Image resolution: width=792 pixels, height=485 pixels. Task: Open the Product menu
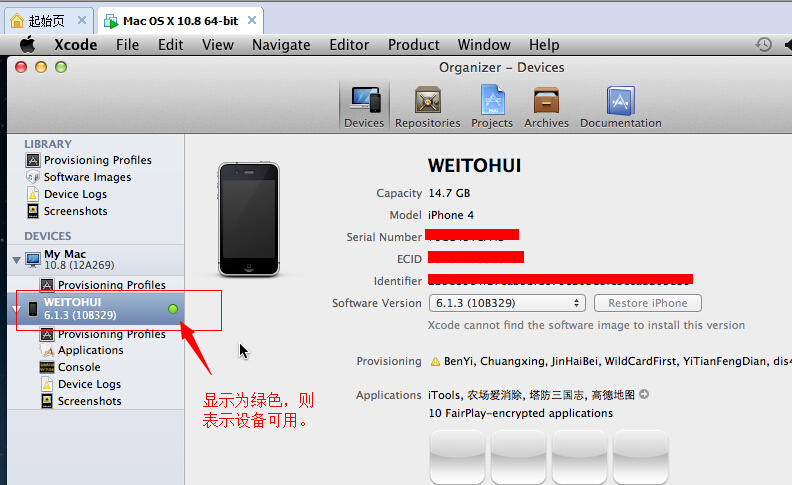tap(414, 45)
